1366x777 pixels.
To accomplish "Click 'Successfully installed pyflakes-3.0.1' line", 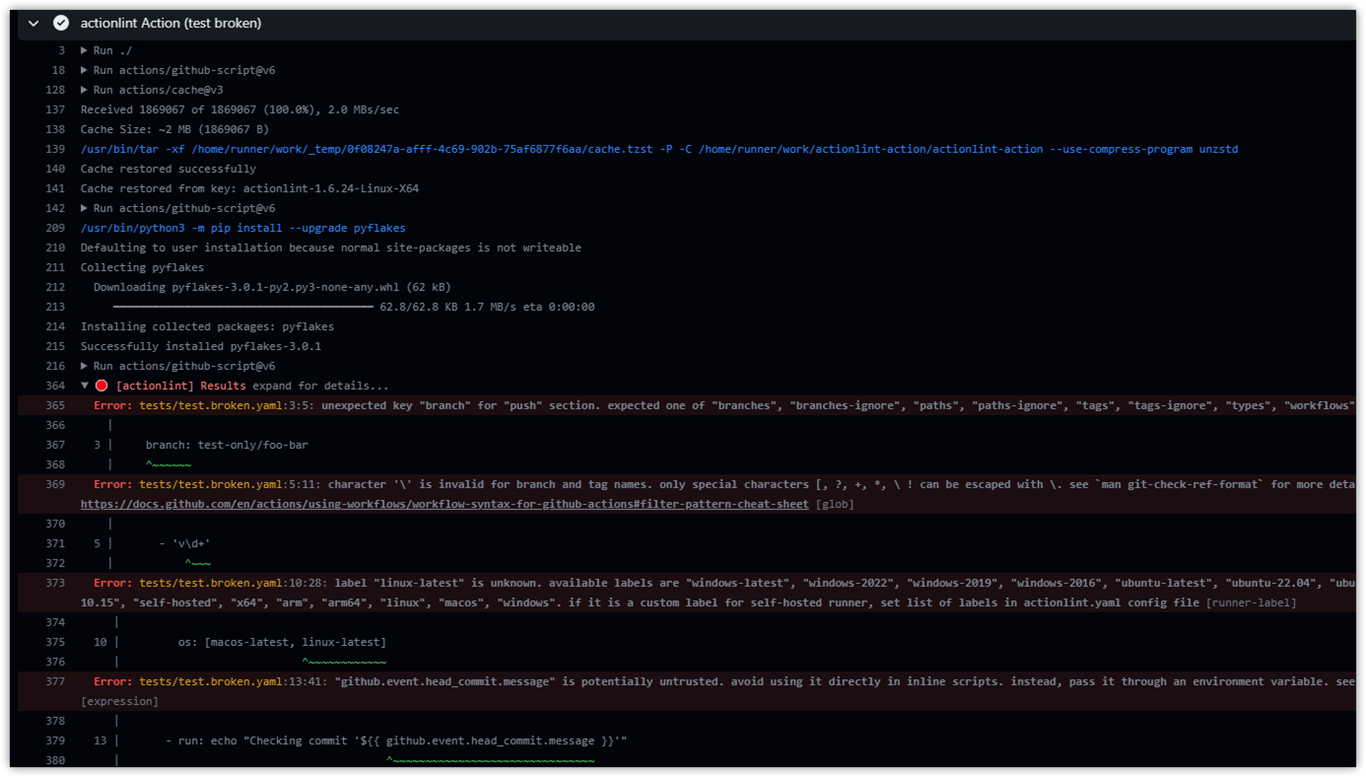I will [201, 347].
